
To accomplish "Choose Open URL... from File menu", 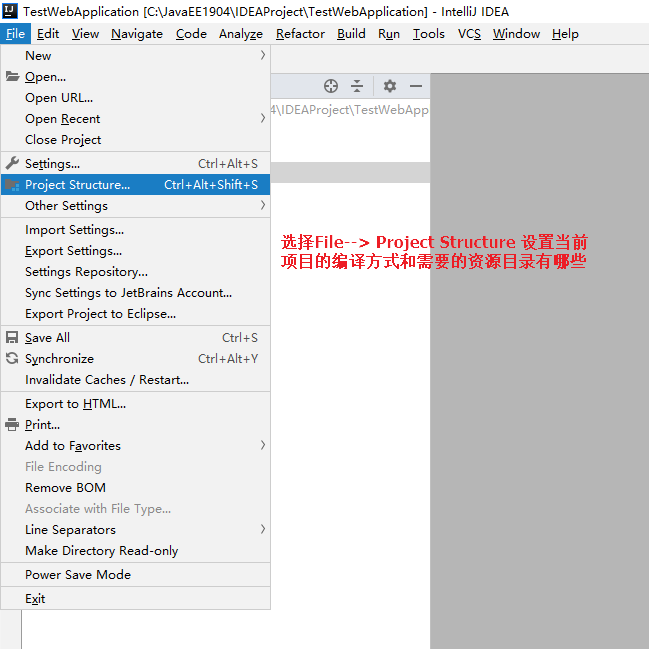I will [x=135, y=98].
